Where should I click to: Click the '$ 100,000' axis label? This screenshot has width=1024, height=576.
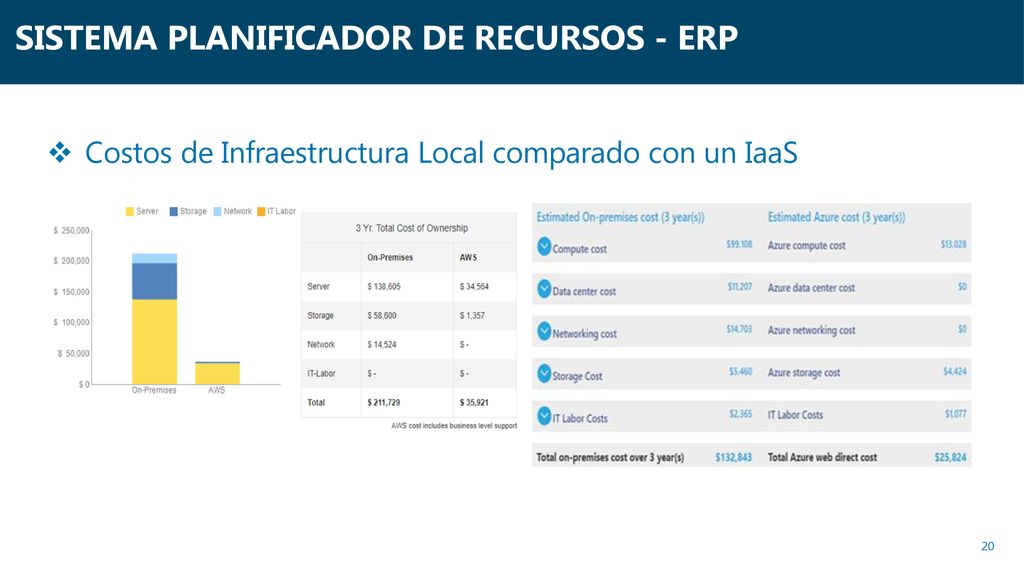tap(71, 322)
